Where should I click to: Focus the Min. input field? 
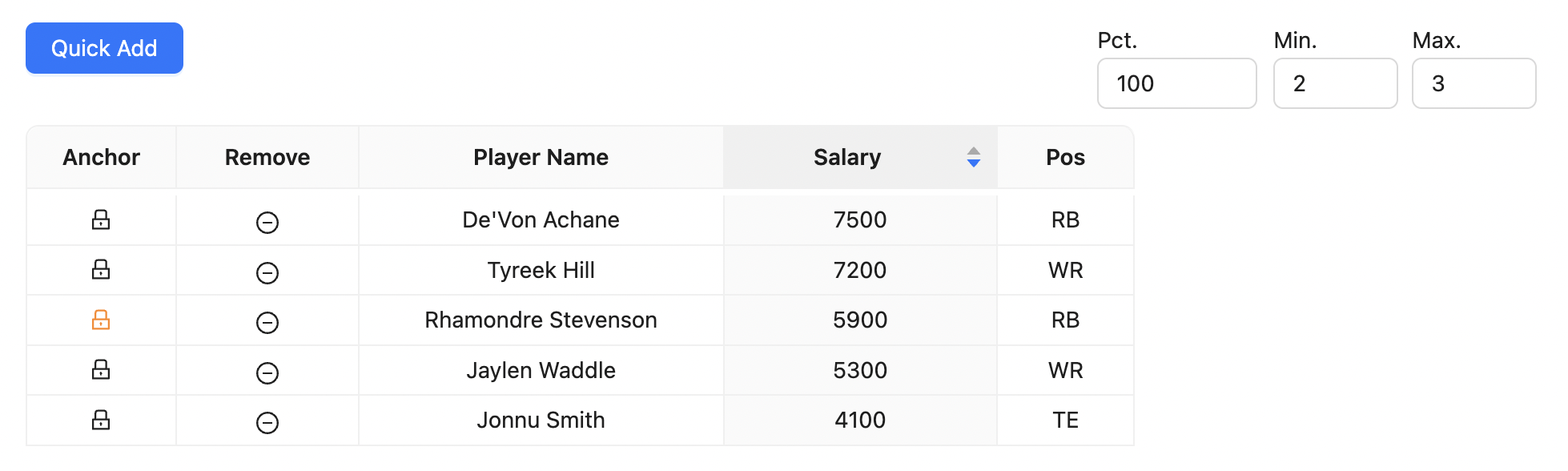coord(1334,83)
